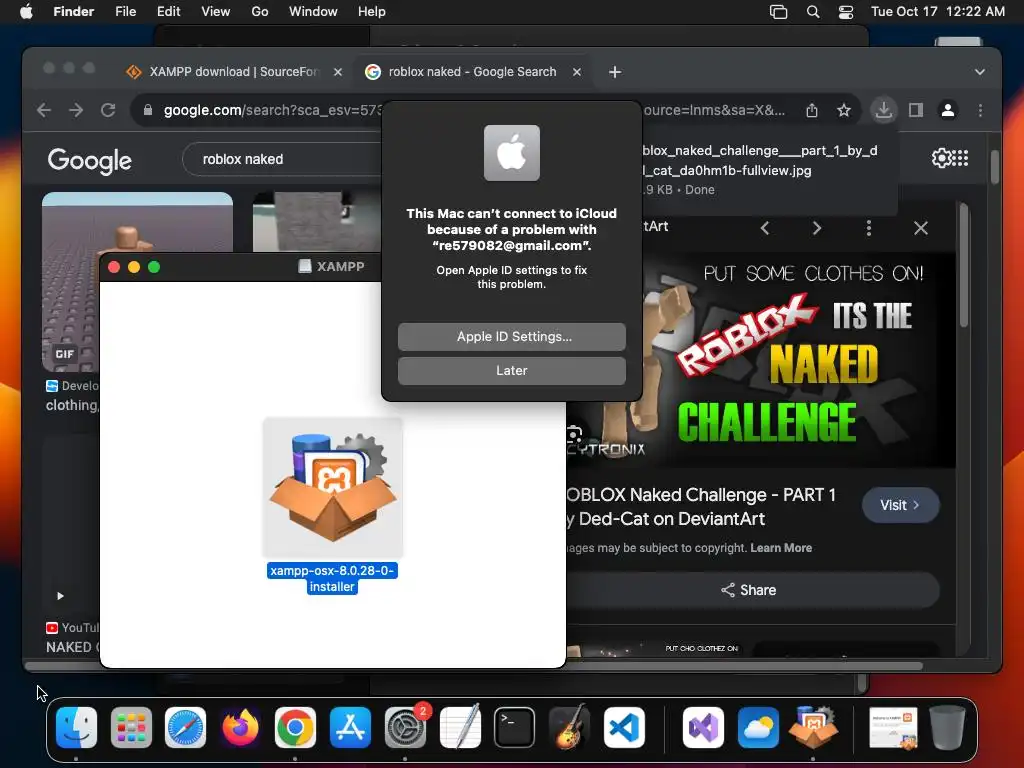Click the Chrome forward arrow
The height and width of the screenshot is (768, 1024).
tap(76, 110)
